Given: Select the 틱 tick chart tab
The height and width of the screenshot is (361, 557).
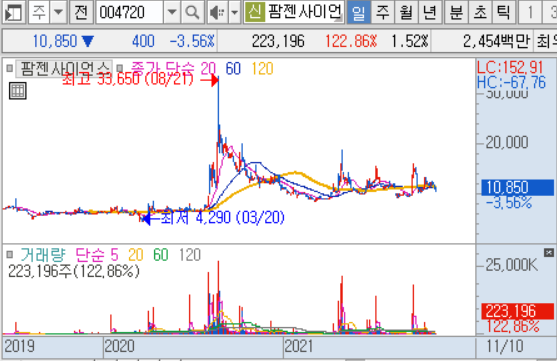Looking at the screenshot, I should [x=503, y=12].
